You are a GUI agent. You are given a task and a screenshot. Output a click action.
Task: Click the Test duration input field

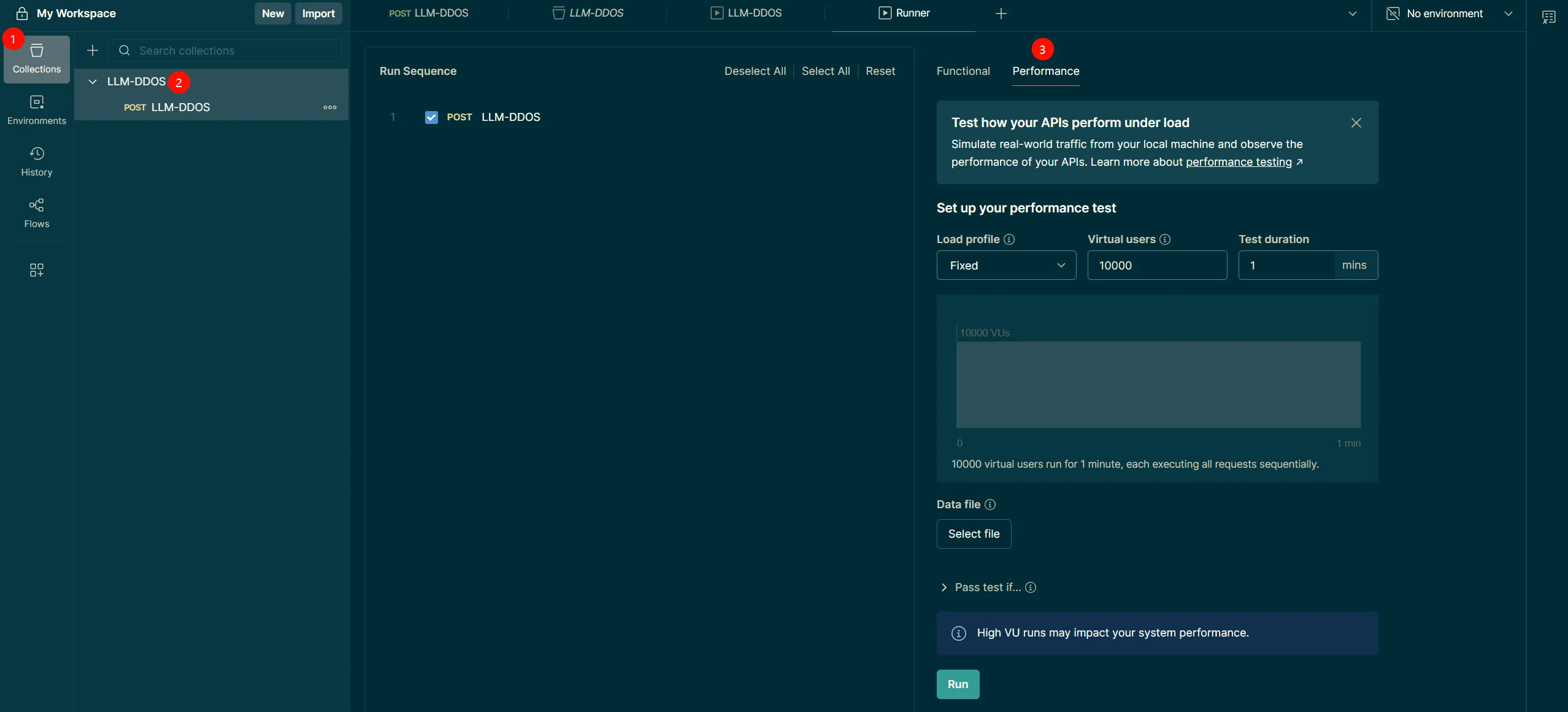click(x=1286, y=265)
